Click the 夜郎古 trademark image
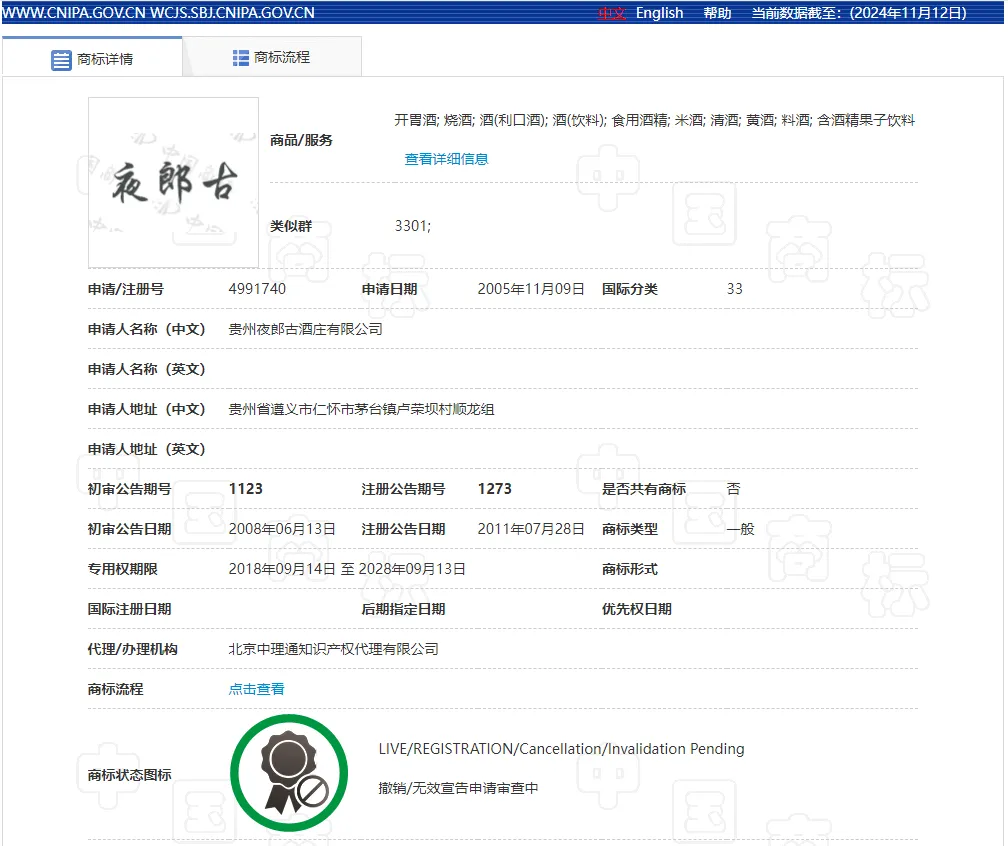 pyautogui.click(x=174, y=183)
